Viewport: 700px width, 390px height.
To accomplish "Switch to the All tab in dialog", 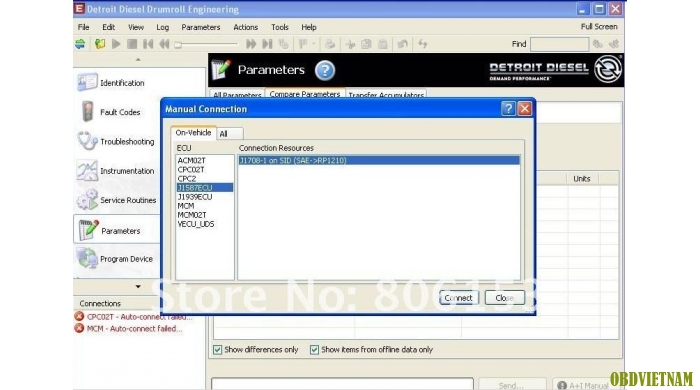I will point(229,133).
